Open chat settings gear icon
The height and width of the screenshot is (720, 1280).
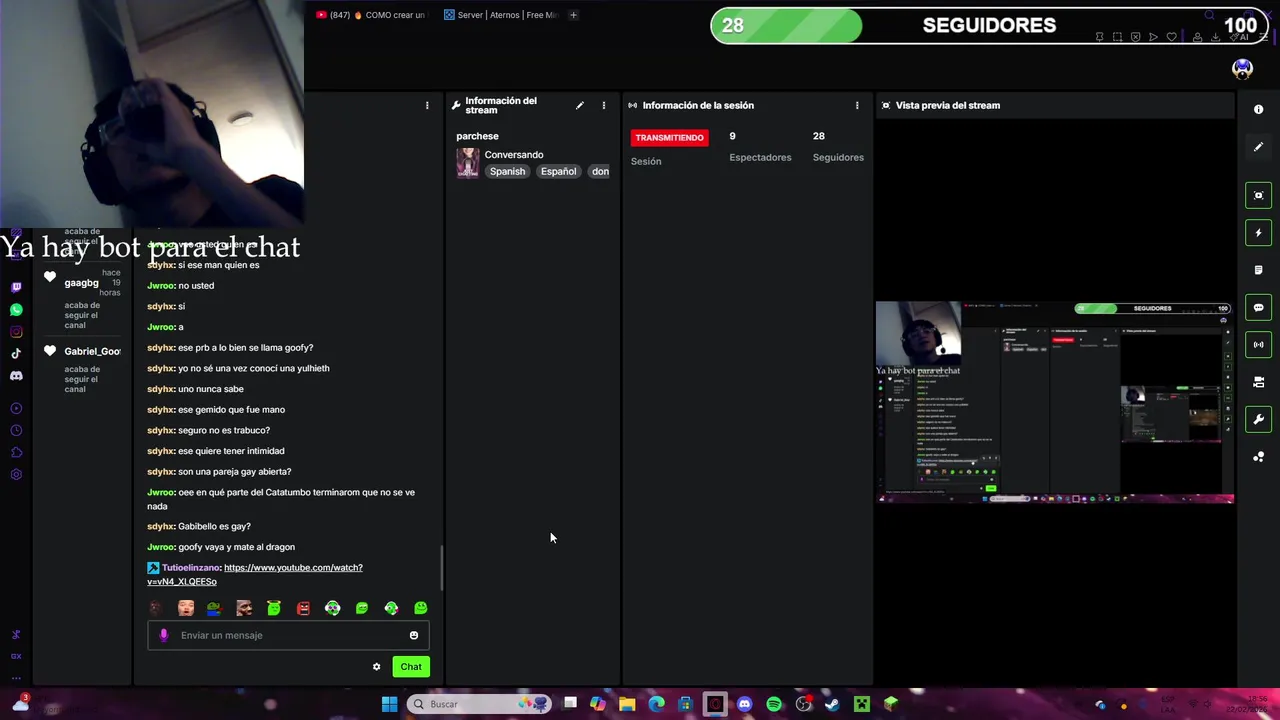[376, 667]
